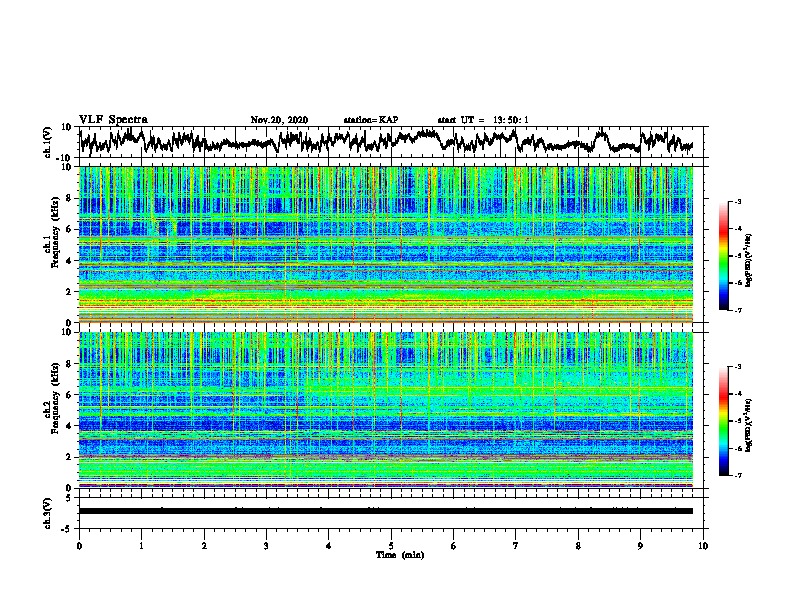Click the "VLF Spectra" plot title
The width and height of the screenshot is (792, 612).
[x=113, y=120]
